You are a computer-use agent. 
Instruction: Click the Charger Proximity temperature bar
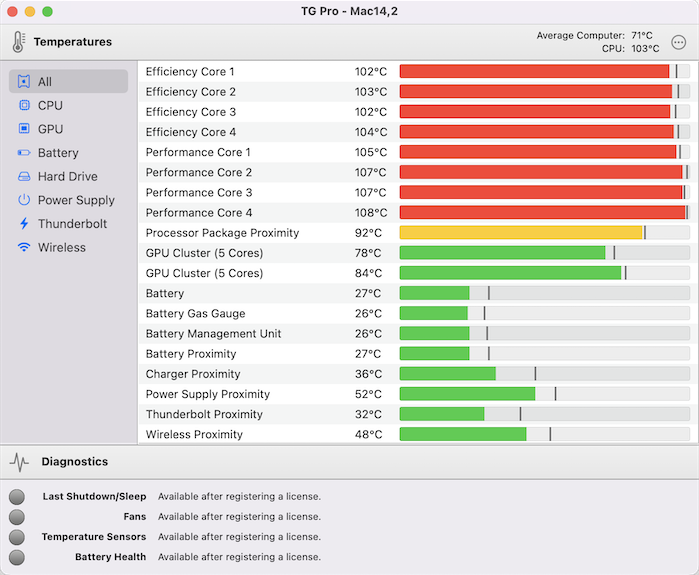[545, 374]
